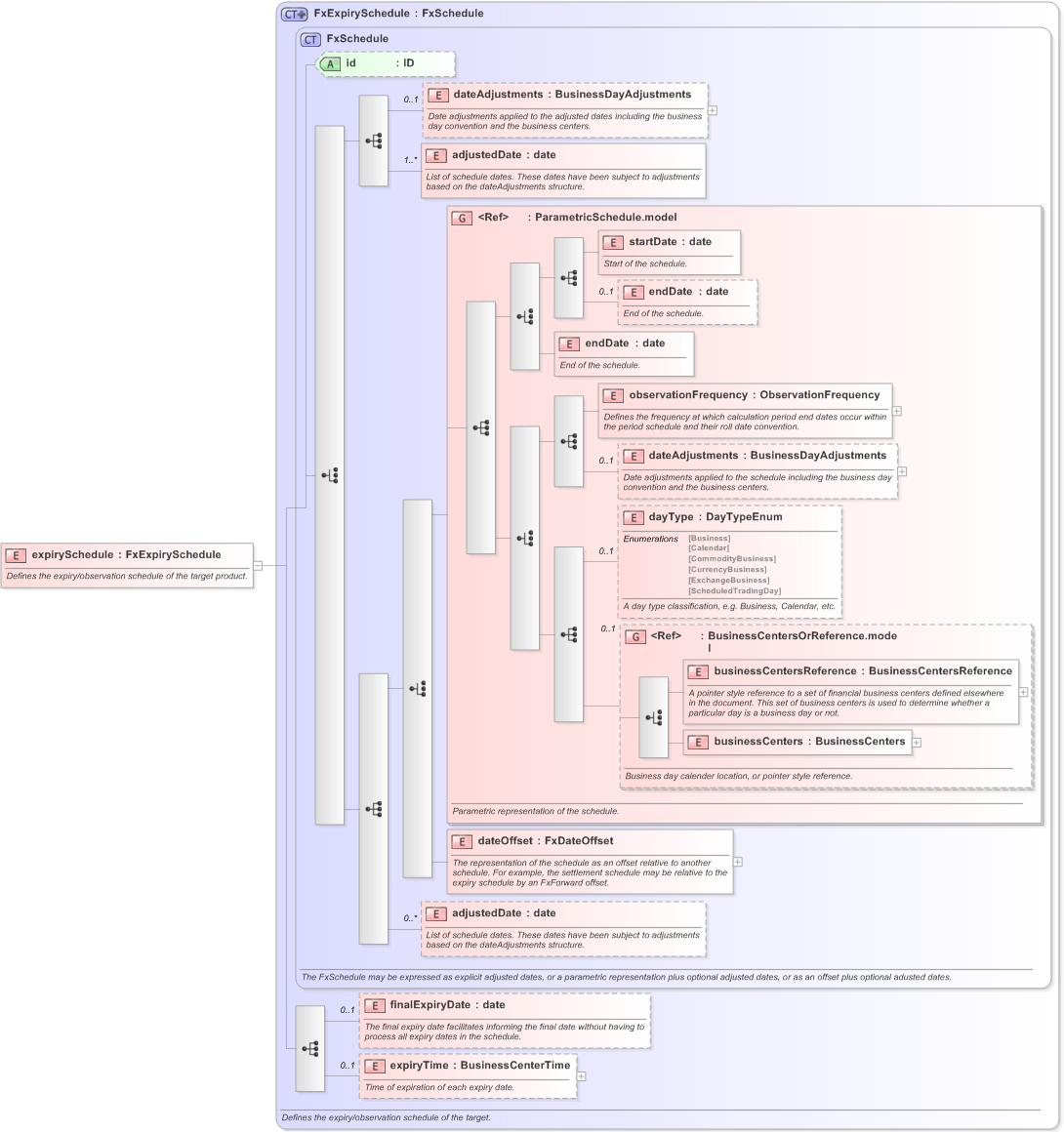This screenshot has width=1064, height=1132.
Task: Click E icon of 0..* adjustedDate element
Action: [x=436, y=914]
